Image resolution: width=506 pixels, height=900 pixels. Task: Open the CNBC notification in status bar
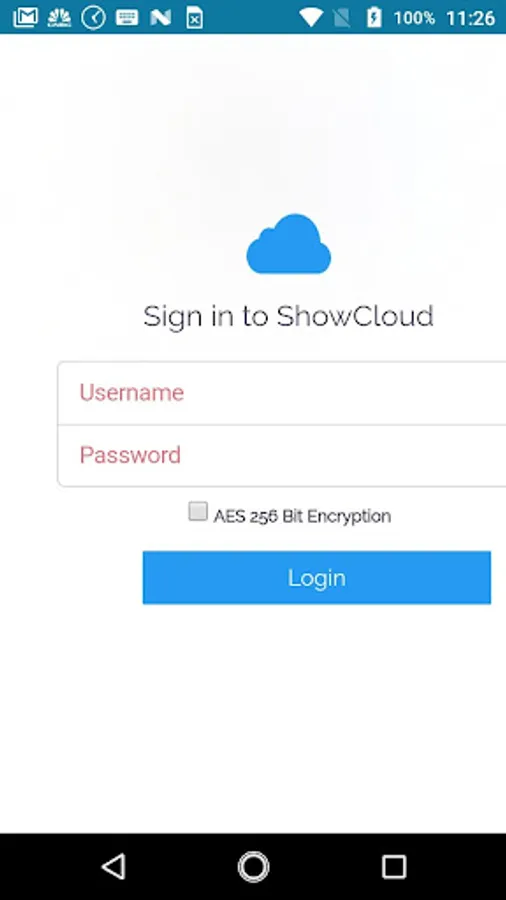(x=59, y=17)
